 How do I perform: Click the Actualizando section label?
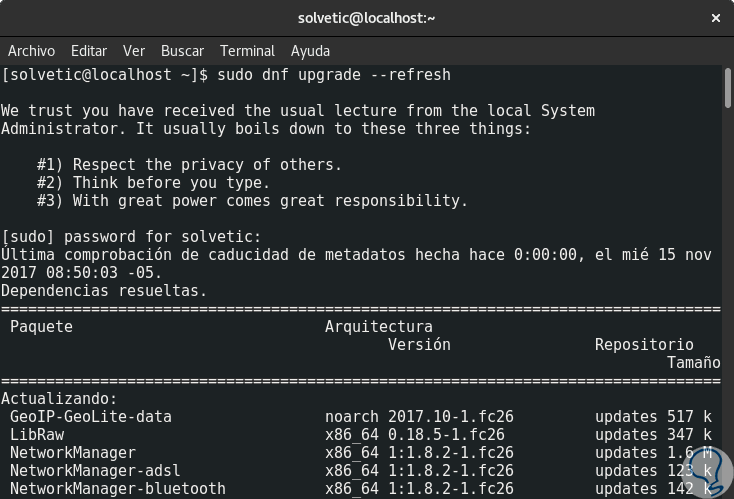coord(59,399)
